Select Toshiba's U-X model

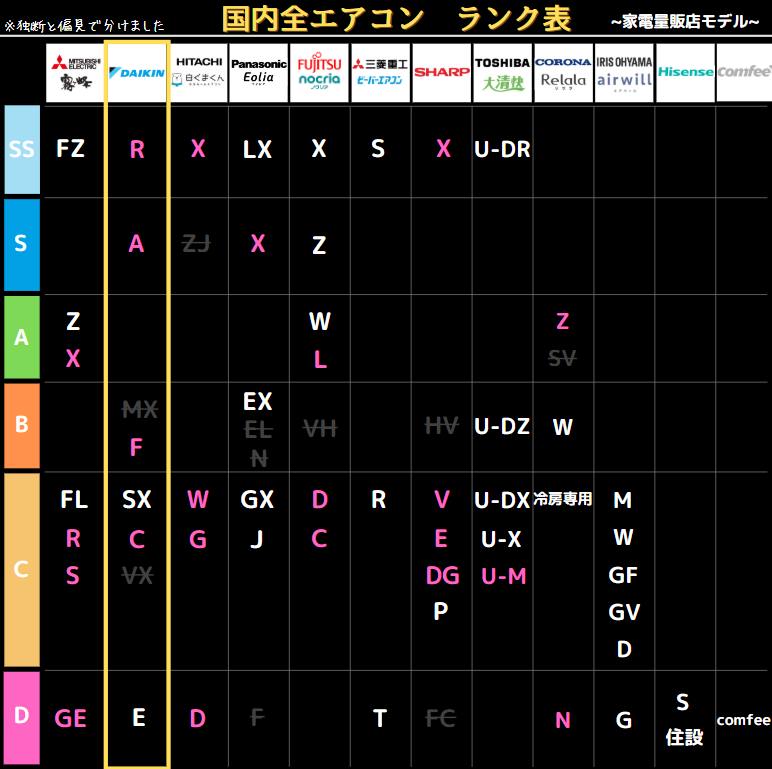(501, 539)
